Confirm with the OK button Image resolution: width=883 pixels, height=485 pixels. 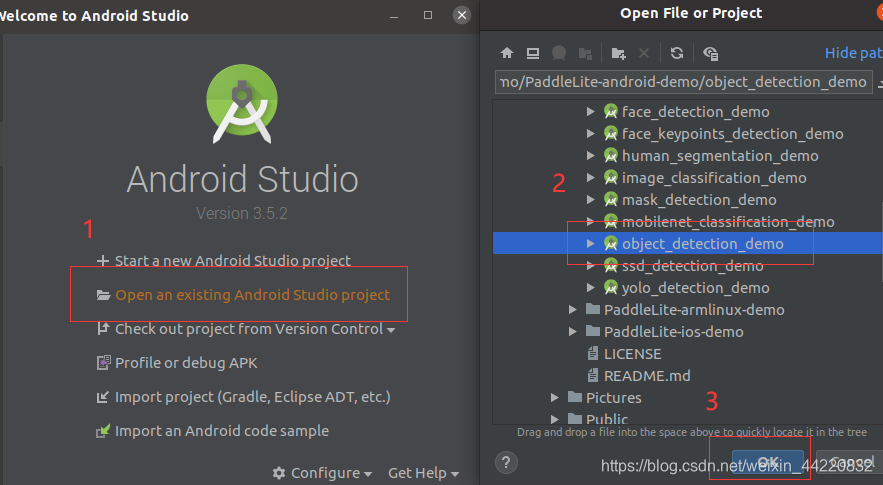[x=768, y=461]
